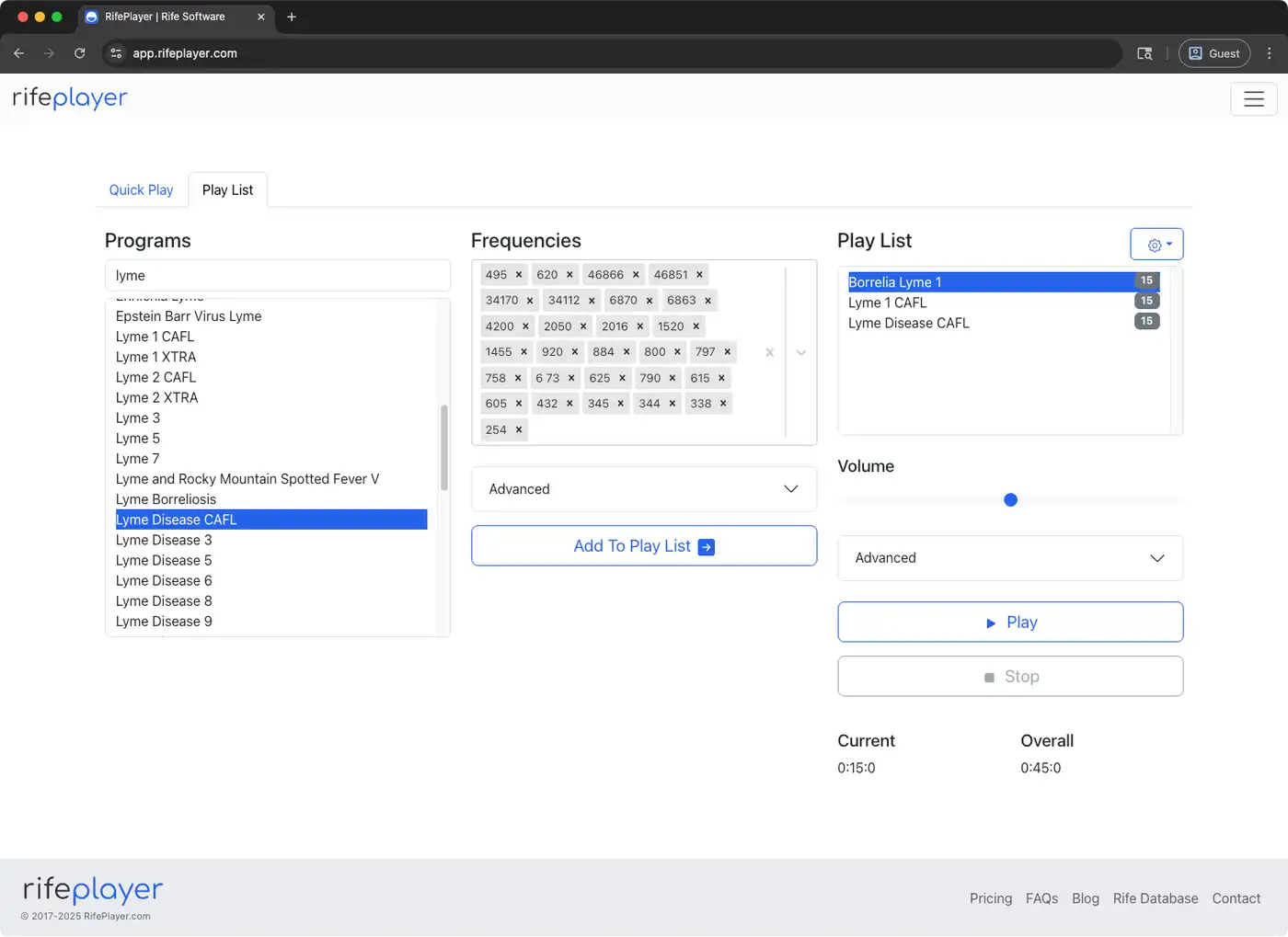The image size is (1288, 937).
Task: Click the Programs search input field
Action: 277,276
